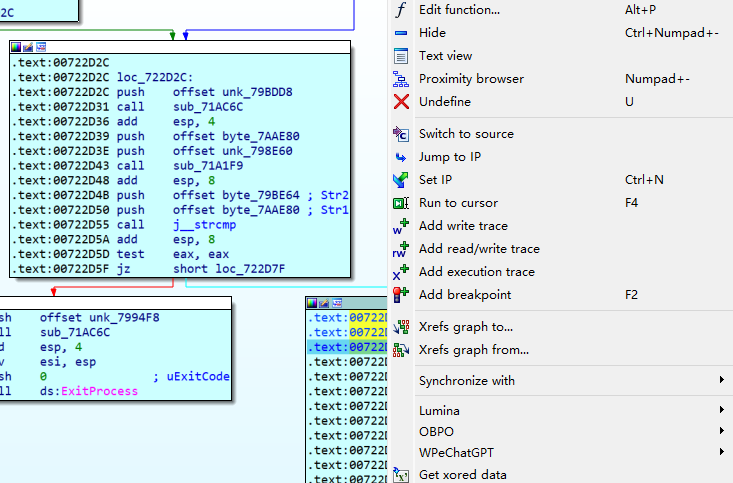Image resolution: width=733 pixels, height=483 pixels.
Task: Click test eax, eax instruction line
Action: tap(180, 254)
